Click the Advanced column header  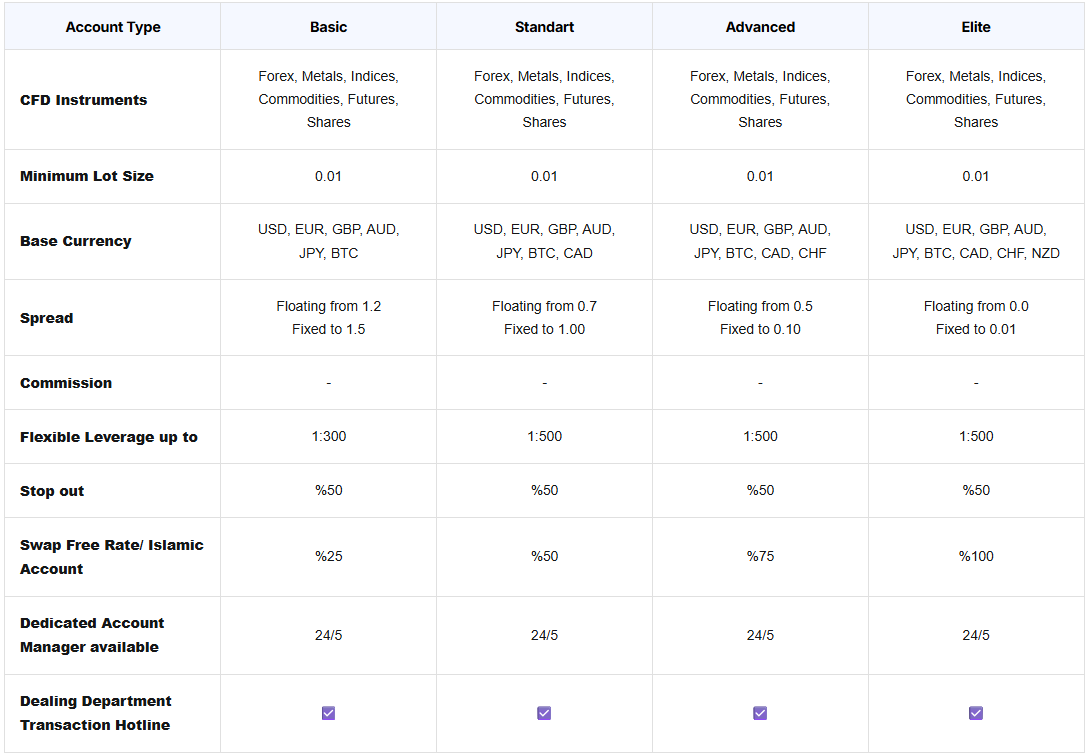pyautogui.click(x=760, y=27)
